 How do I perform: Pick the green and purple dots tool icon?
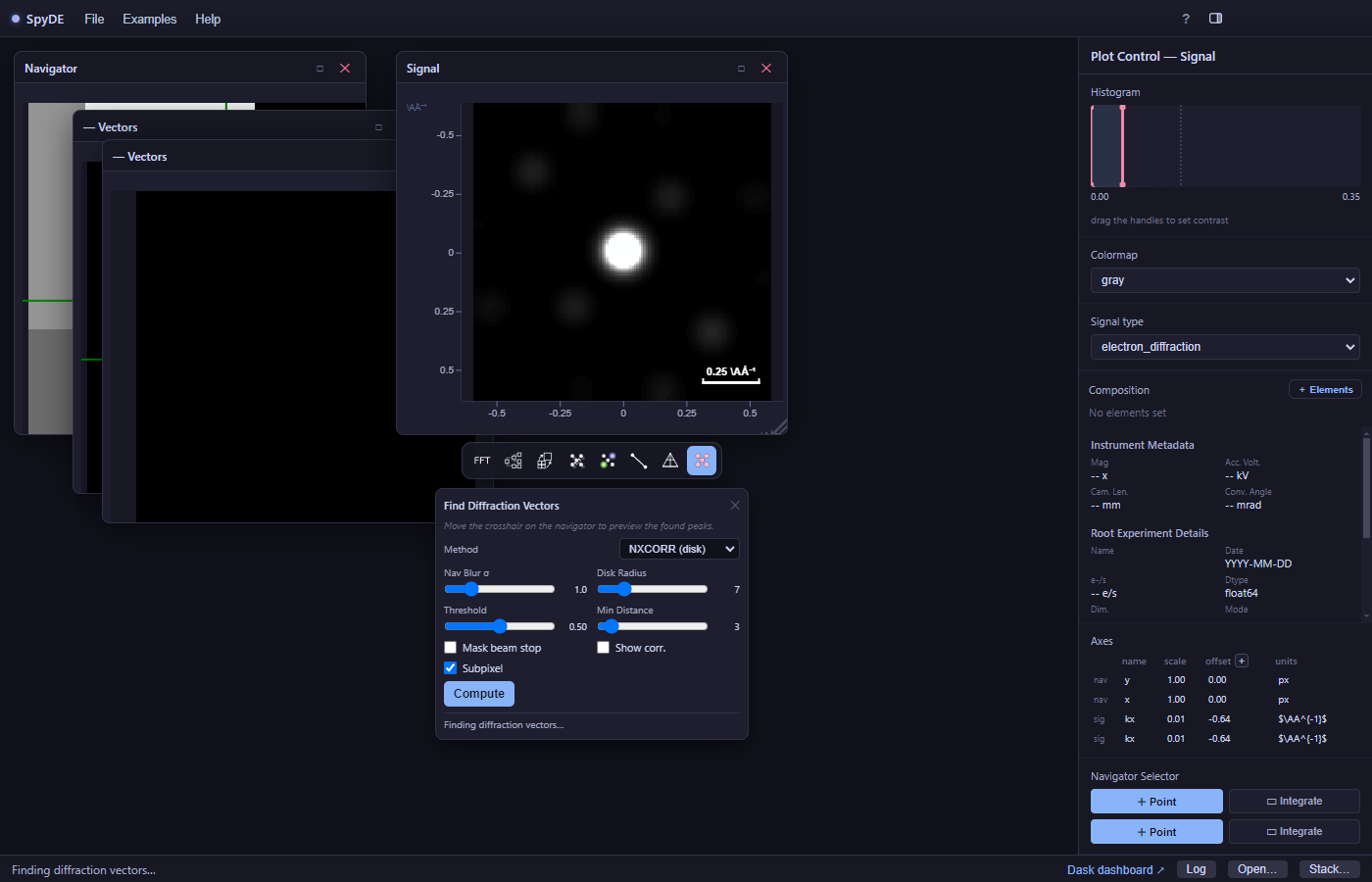(608, 461)
